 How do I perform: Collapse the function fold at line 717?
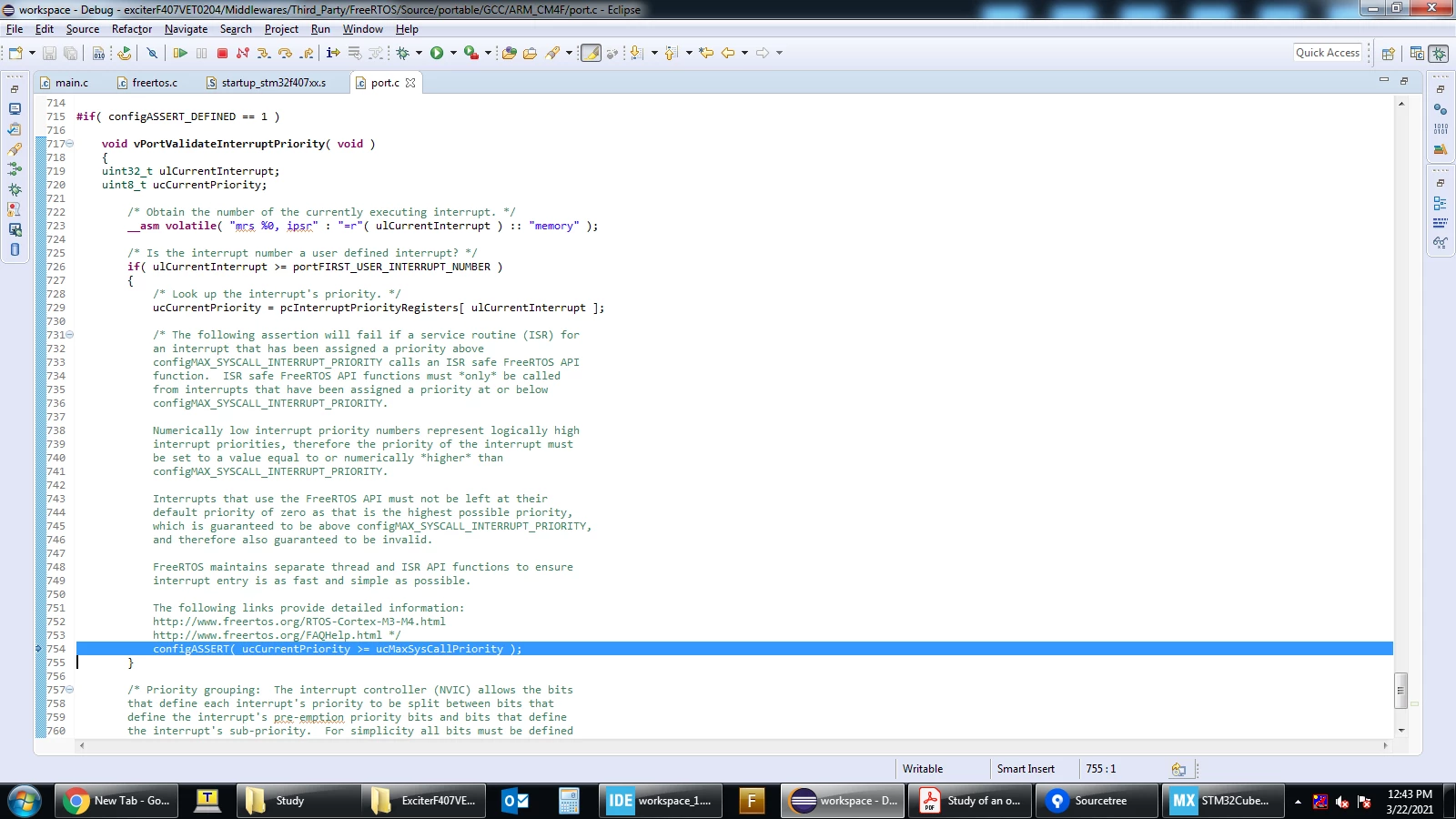(70, 144)
